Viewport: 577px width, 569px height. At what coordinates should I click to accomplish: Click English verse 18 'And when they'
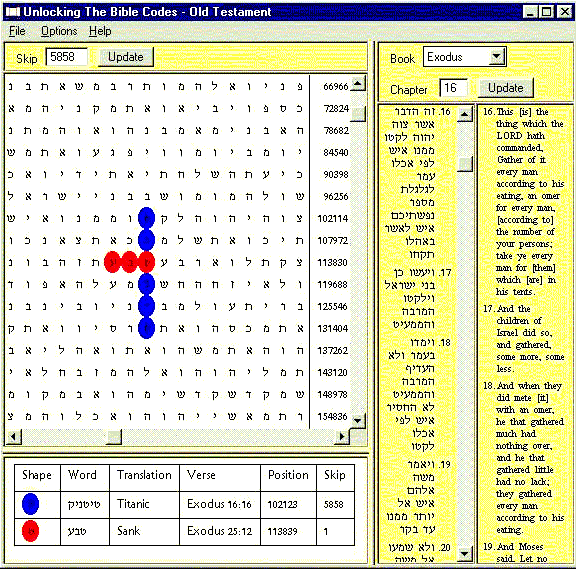pyautogui.click(x=529, y=386)
